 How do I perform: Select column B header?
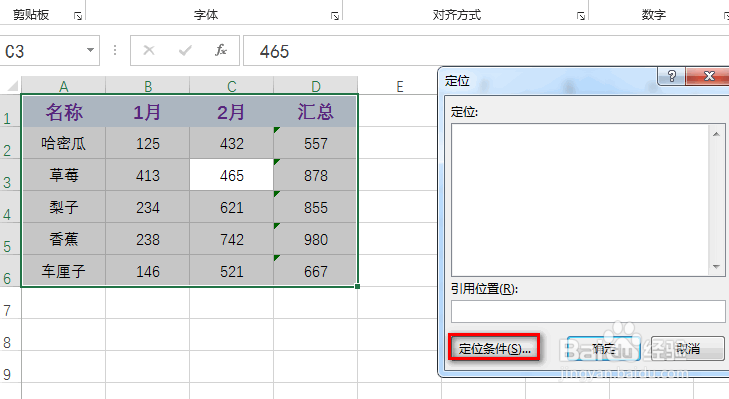click(x=148, y=86)
